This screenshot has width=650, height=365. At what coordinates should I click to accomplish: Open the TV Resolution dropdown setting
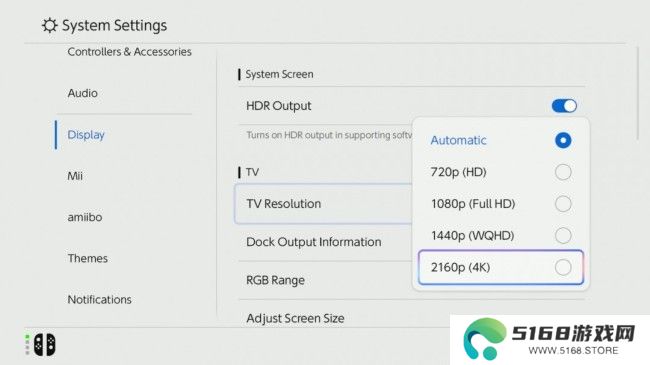coord(323,204)
